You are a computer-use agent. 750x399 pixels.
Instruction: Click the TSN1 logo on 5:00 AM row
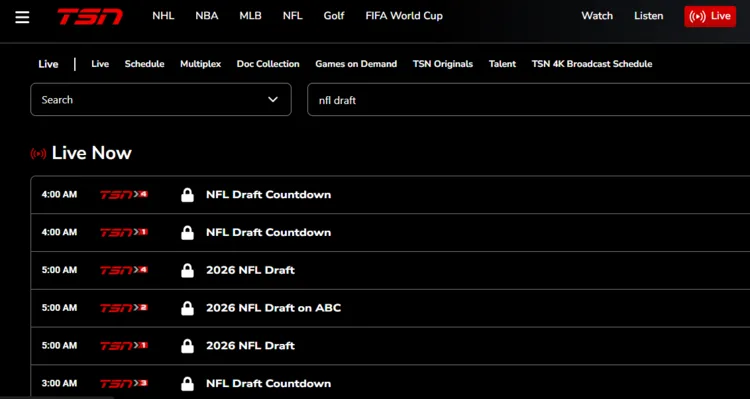124,346
